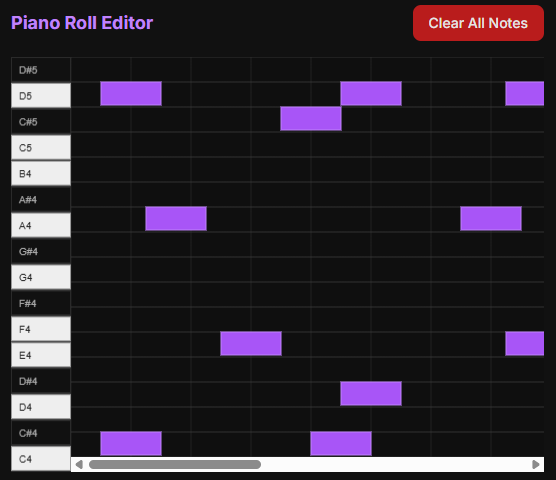Select the G#4 piano key

(41, 251)
